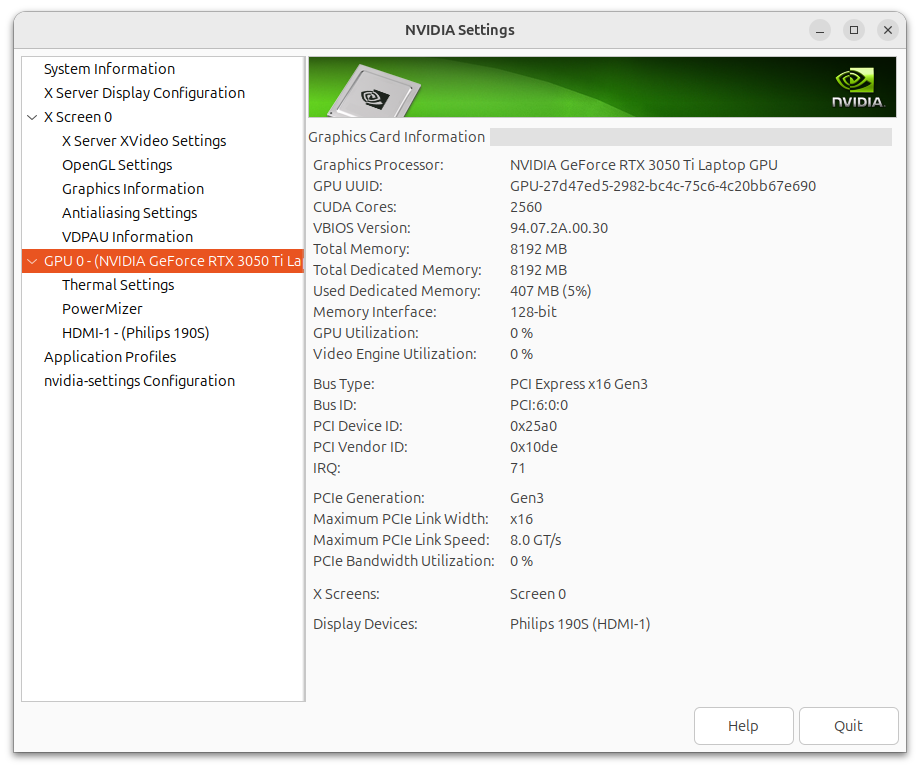Viewport: 920px width, 769px height.
Task: Open Application Profiles
Action: tap(110, 357)
